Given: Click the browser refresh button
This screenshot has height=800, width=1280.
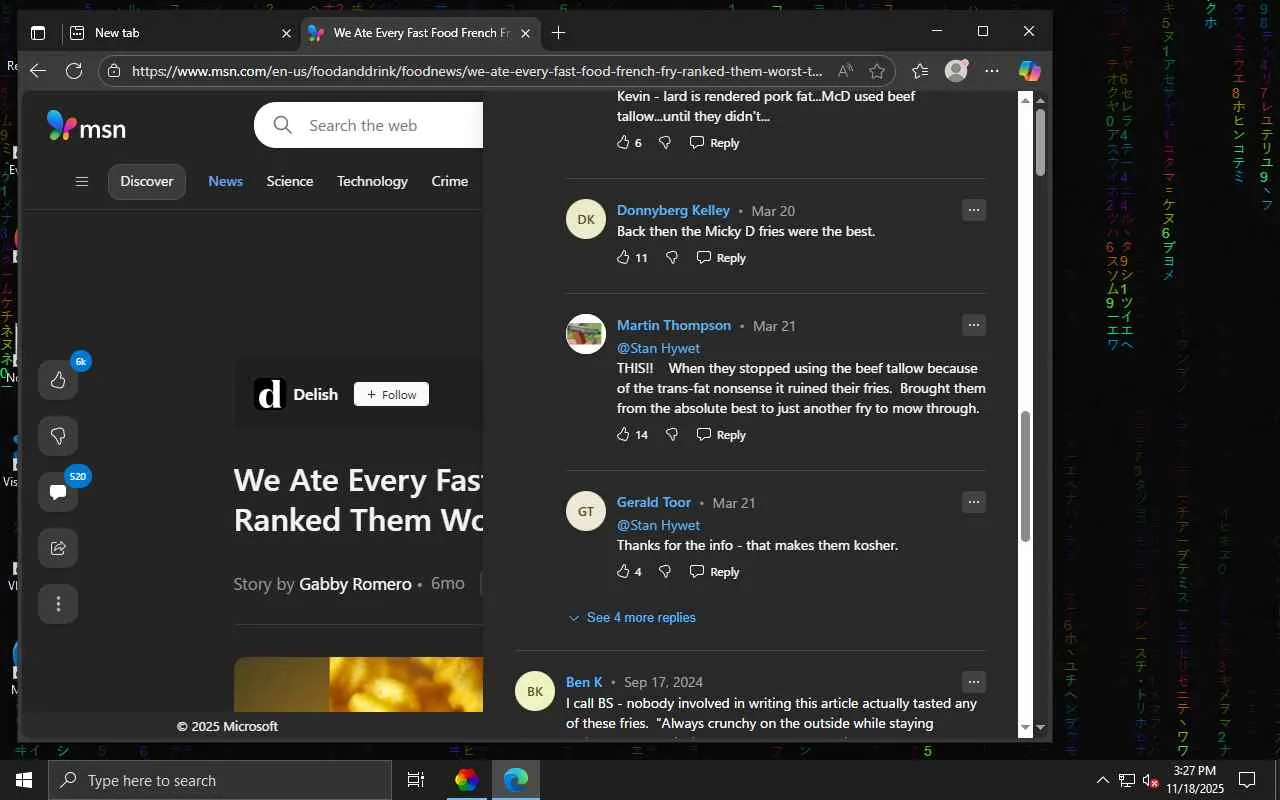Looking at the screenshot, I should click(74, 71).
